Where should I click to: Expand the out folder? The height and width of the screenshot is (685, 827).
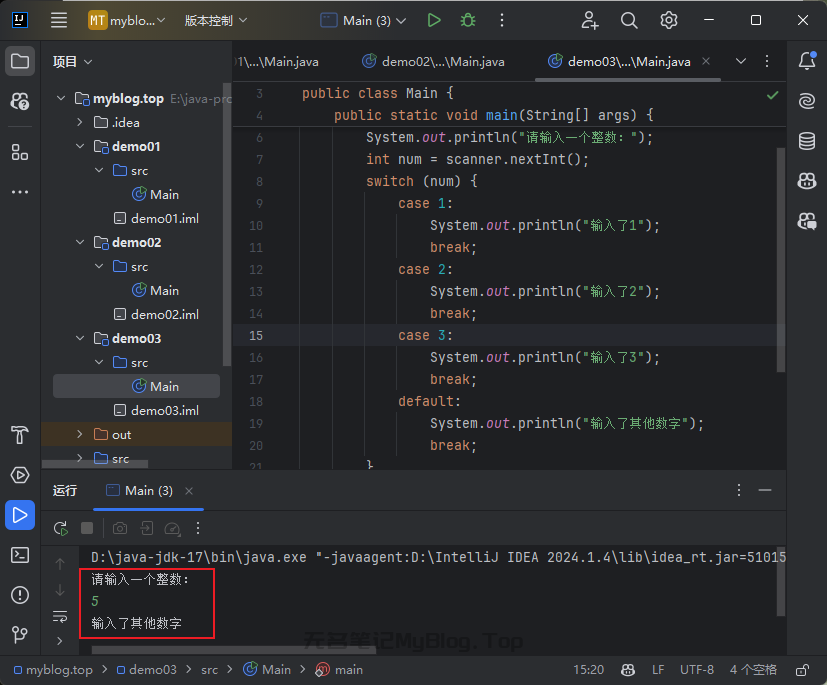point(80,434)
